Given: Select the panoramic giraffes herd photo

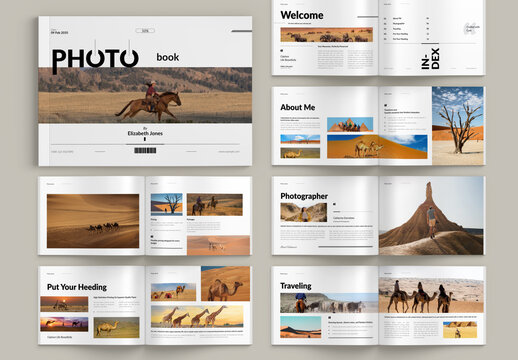Looking at the screenshot, I should click(x=197, y=316).
